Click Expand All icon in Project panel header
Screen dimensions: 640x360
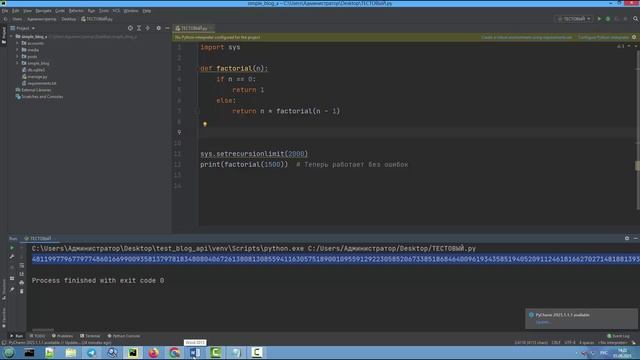coord(139,28)
